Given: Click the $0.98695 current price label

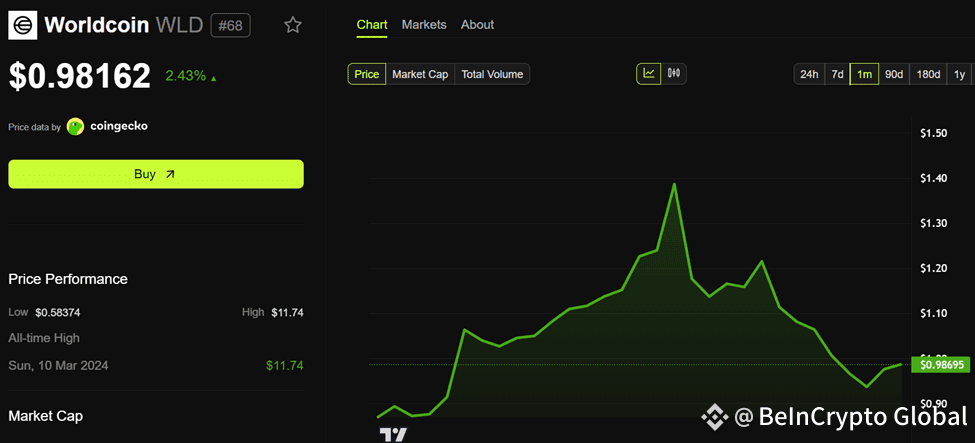Looking at the screenshot, I should click(x=941, y=365).
